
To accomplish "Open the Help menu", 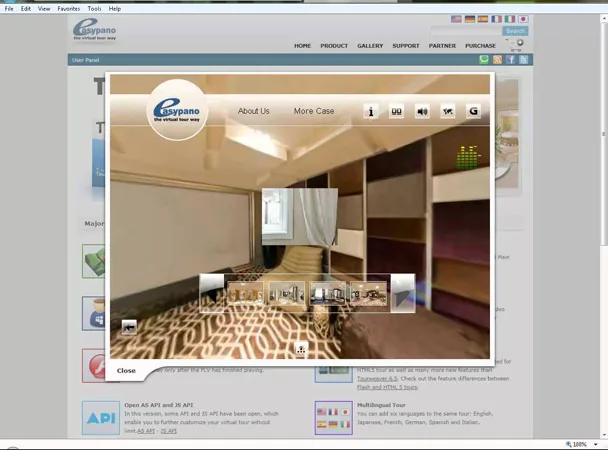I will (x=115, y=9).
